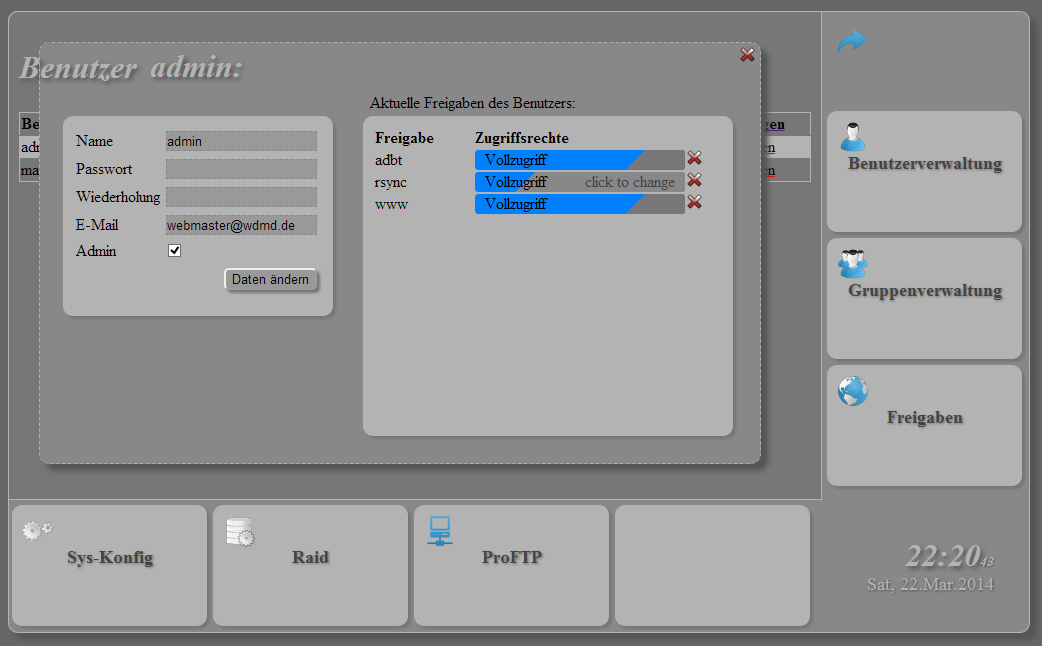
Task: Click the Zugriffsrechte column header
Action: [x=522, y=138]
